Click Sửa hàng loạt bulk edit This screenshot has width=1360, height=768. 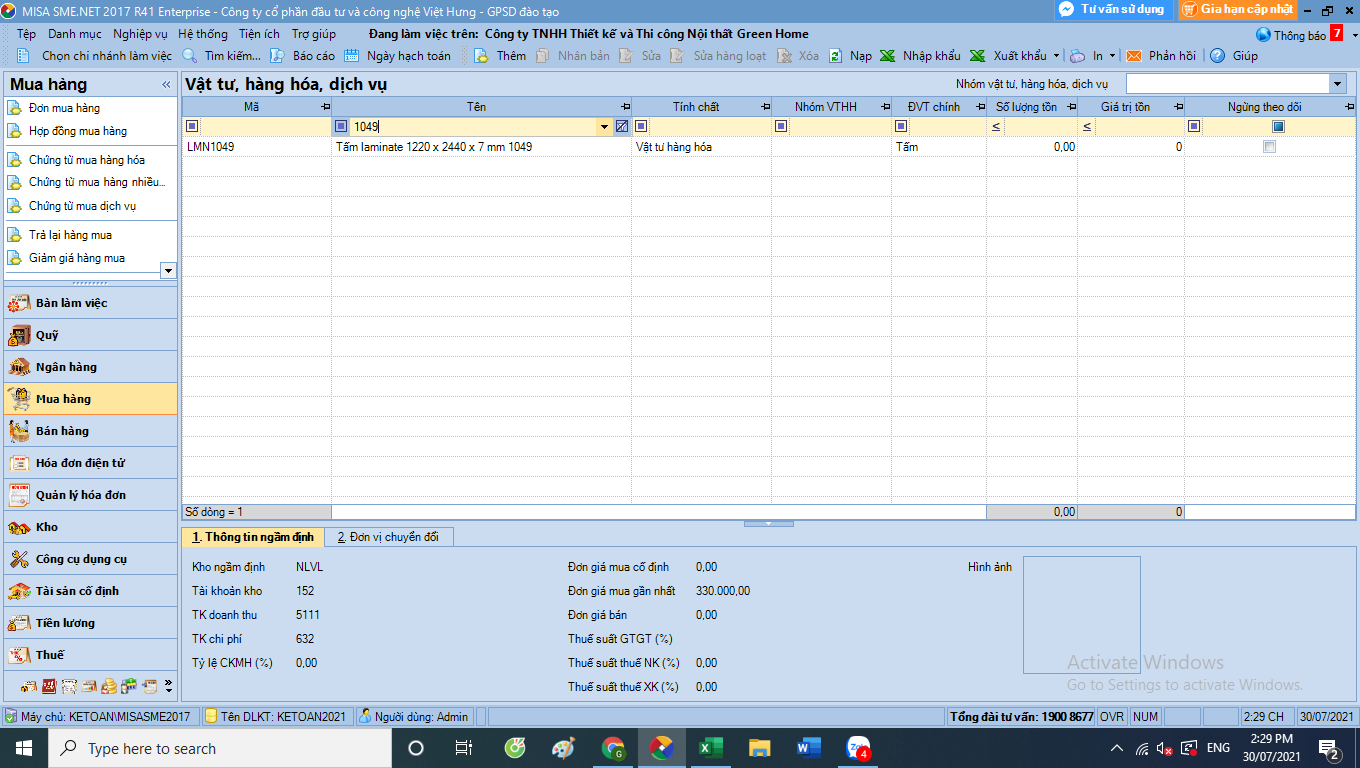(x=719, y=56)
